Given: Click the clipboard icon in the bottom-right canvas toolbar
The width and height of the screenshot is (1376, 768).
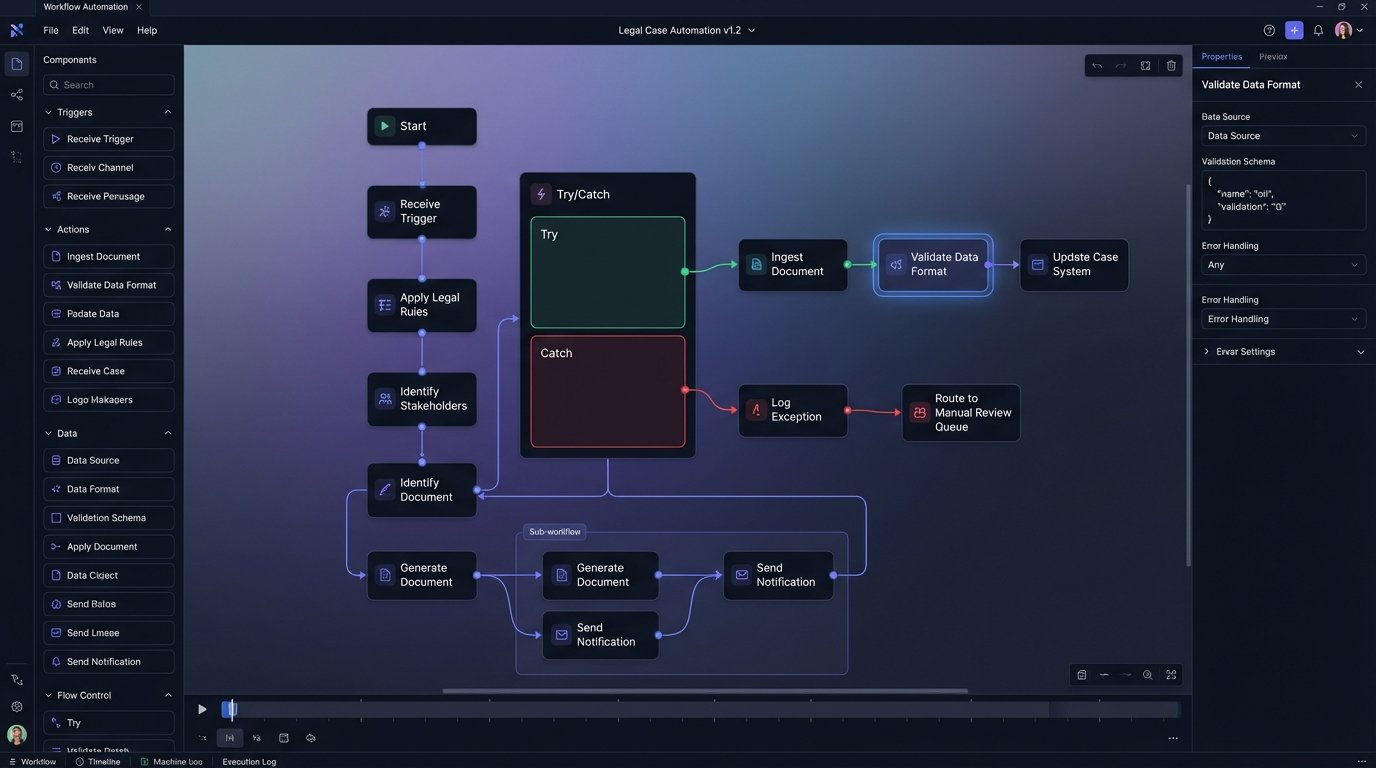Looking at the screenshot, I should (x=1081, y=675).
